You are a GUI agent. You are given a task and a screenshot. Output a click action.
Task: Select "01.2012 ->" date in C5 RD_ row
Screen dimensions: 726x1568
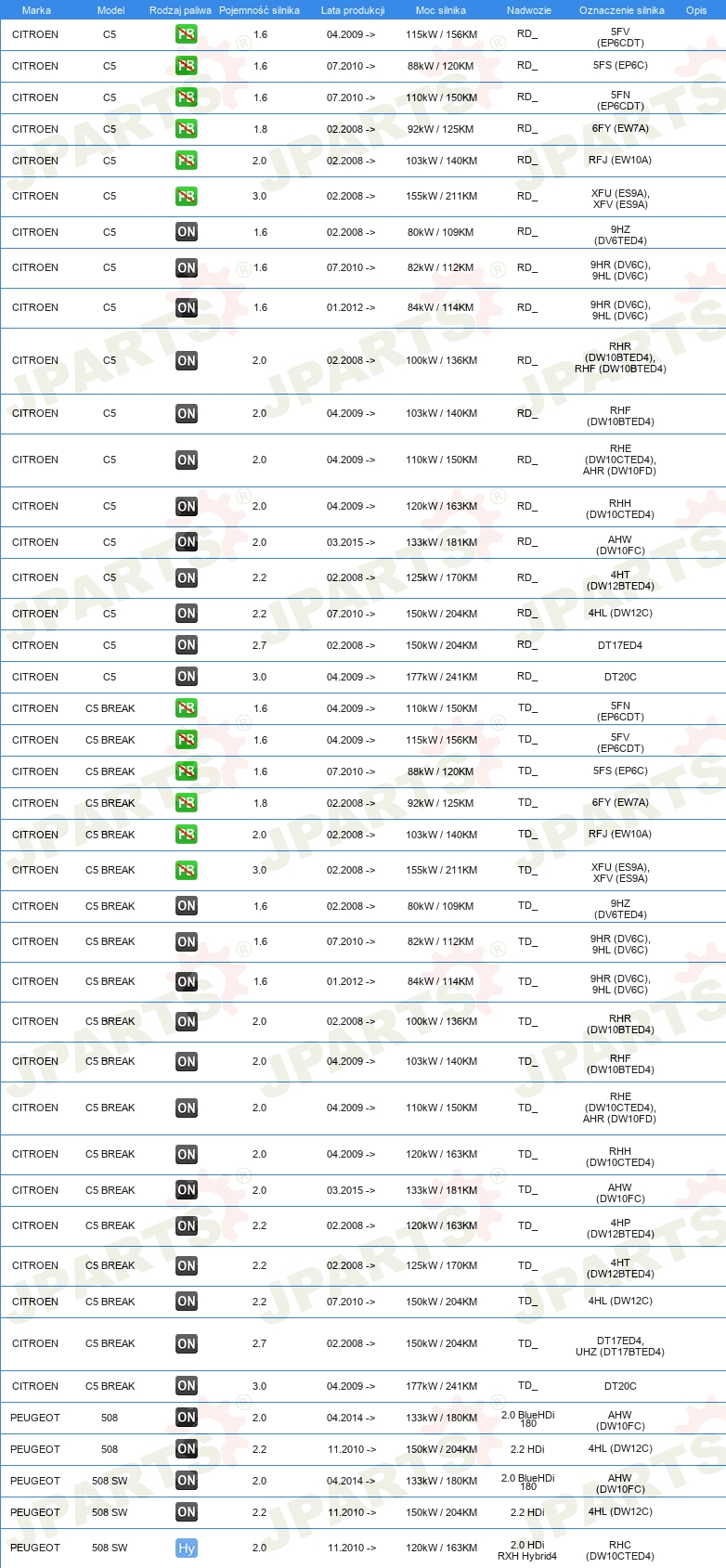pos(351,307)
